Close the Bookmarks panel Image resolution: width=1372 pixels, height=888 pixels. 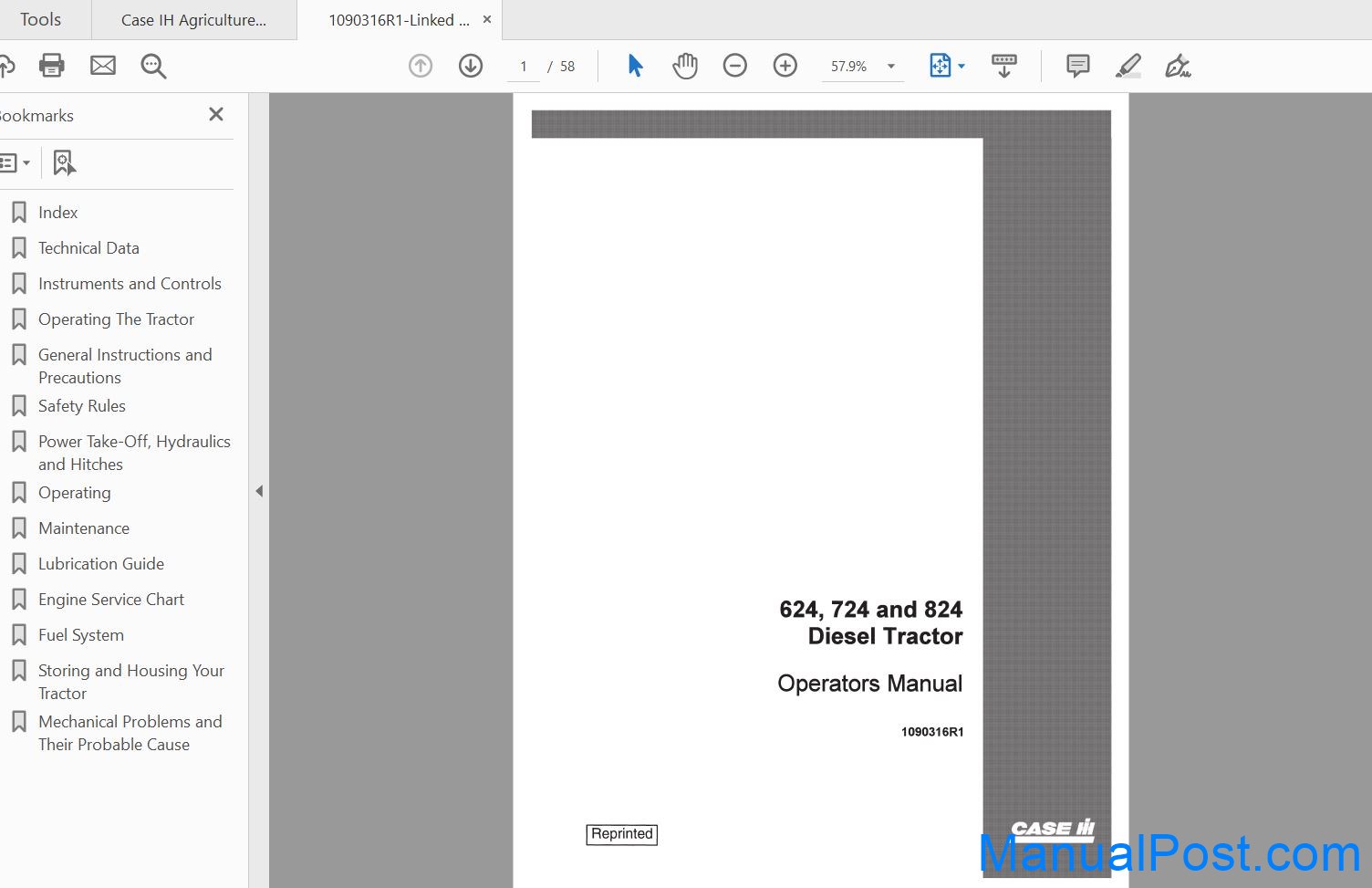[x=216, y=114]
